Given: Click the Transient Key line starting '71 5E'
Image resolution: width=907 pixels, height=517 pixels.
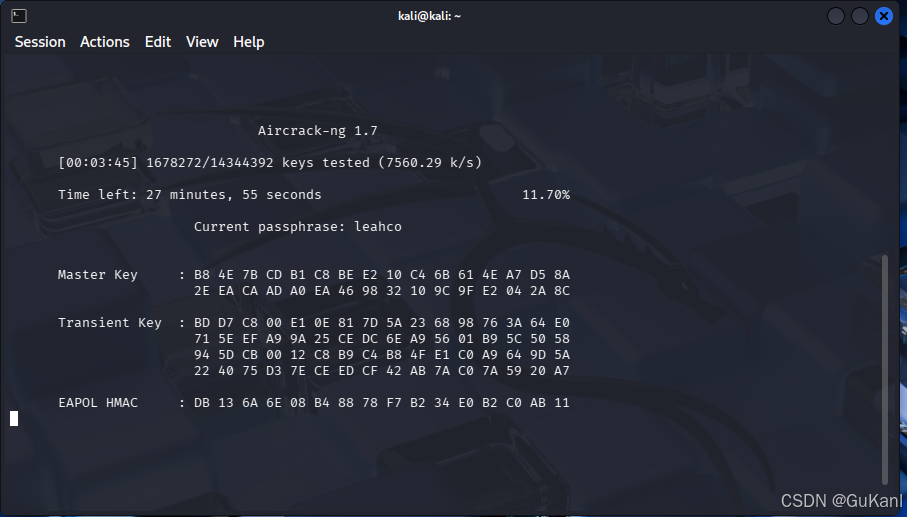Looking at the screenshot, I should 382,339.
